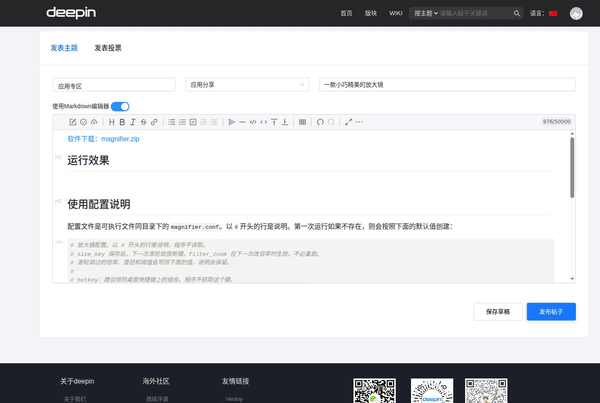Open the emoji picker icon
Viewport: 600px width, 403px height.
click(x=83, y=122)
